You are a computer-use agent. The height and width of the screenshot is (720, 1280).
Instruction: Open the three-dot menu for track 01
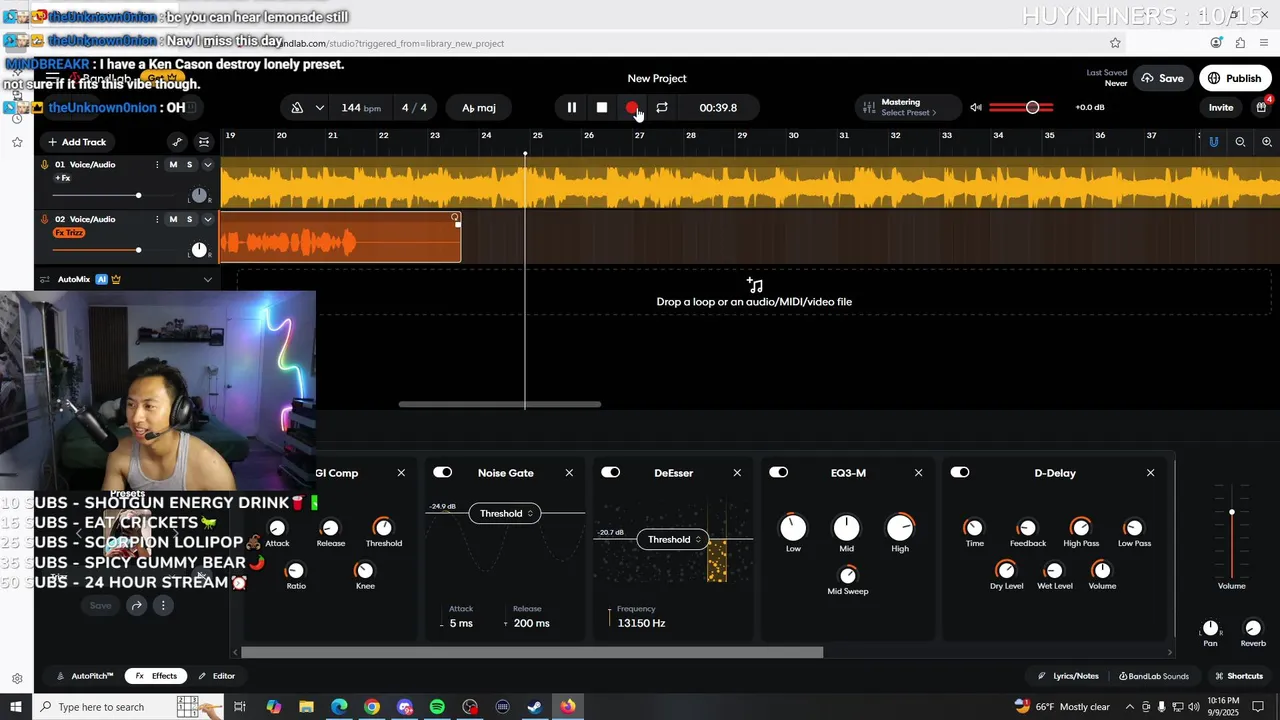pos(157,165)
